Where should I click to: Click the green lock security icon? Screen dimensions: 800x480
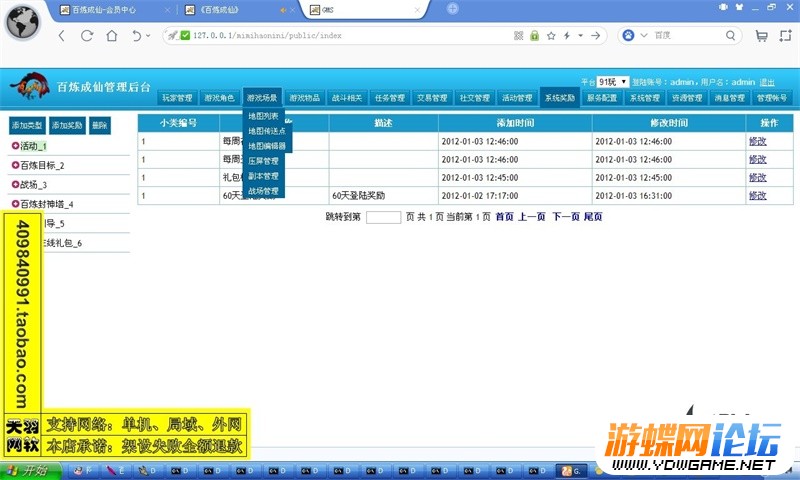click(534, 36)
